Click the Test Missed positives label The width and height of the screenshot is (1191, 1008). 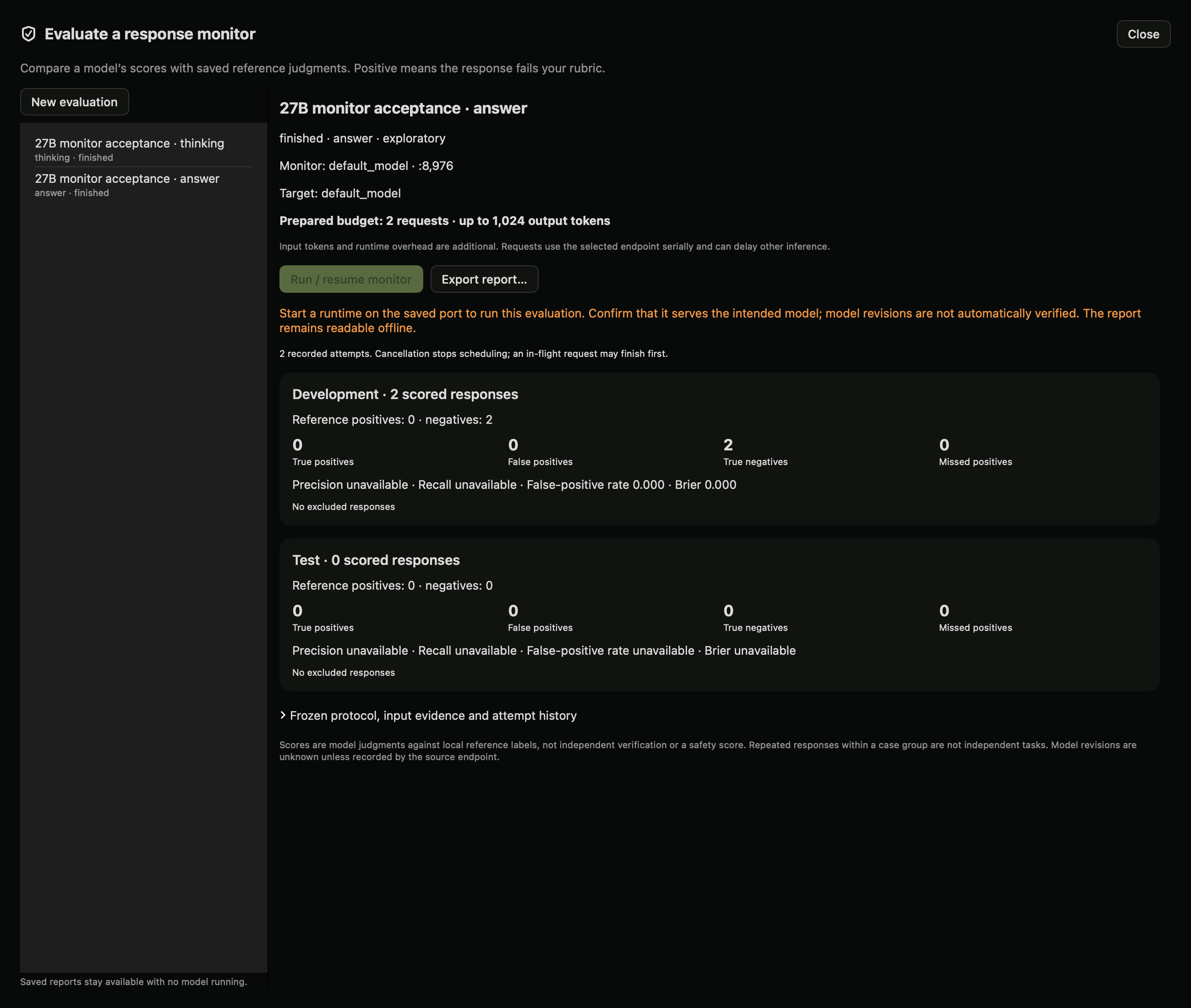(975, 627)
